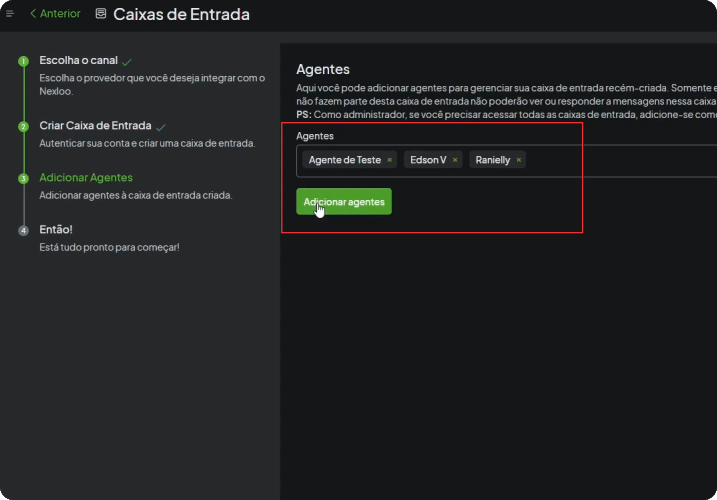
Task: Remove Agente de Teste tag
Action: coord(390,160)
